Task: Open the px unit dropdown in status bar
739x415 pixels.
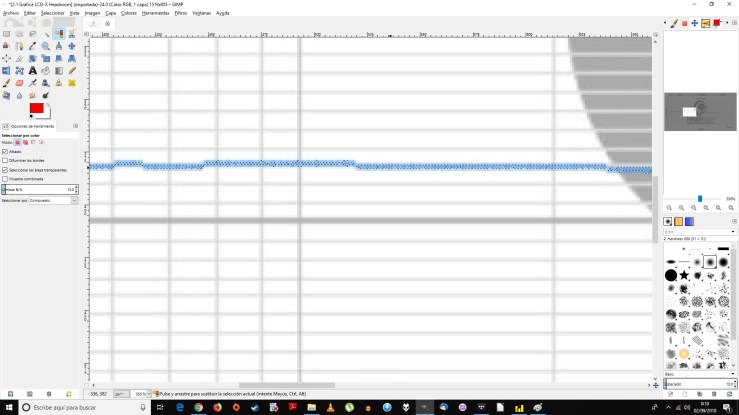Action: [x=121, y=394]
